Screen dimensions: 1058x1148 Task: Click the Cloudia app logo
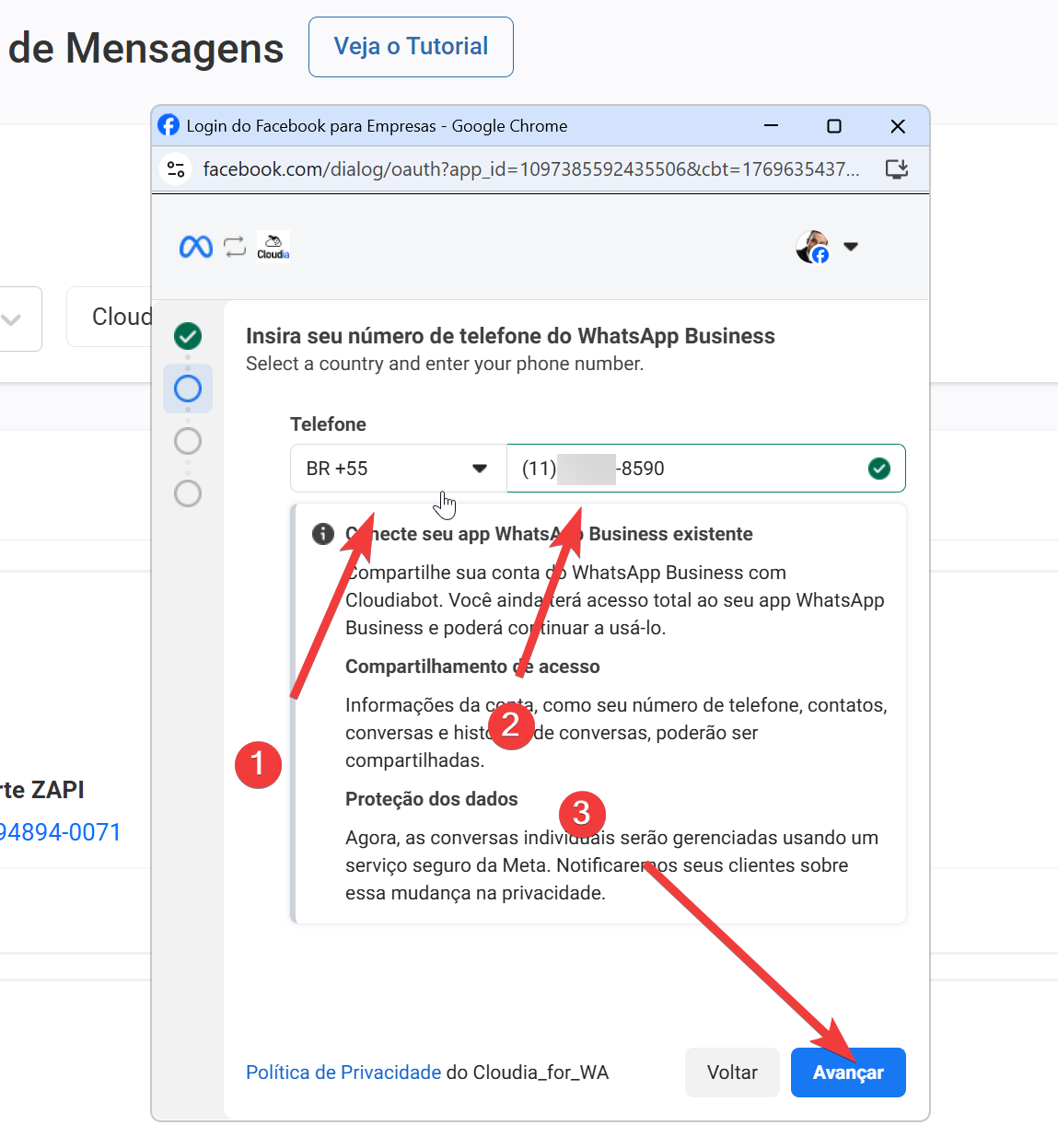tap(273, 247)
